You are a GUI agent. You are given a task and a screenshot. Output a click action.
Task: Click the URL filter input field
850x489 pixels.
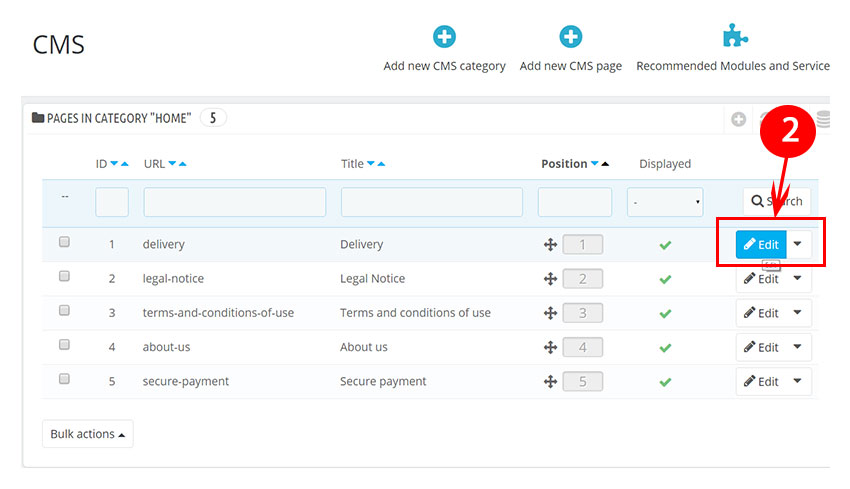tap(235, 202)
